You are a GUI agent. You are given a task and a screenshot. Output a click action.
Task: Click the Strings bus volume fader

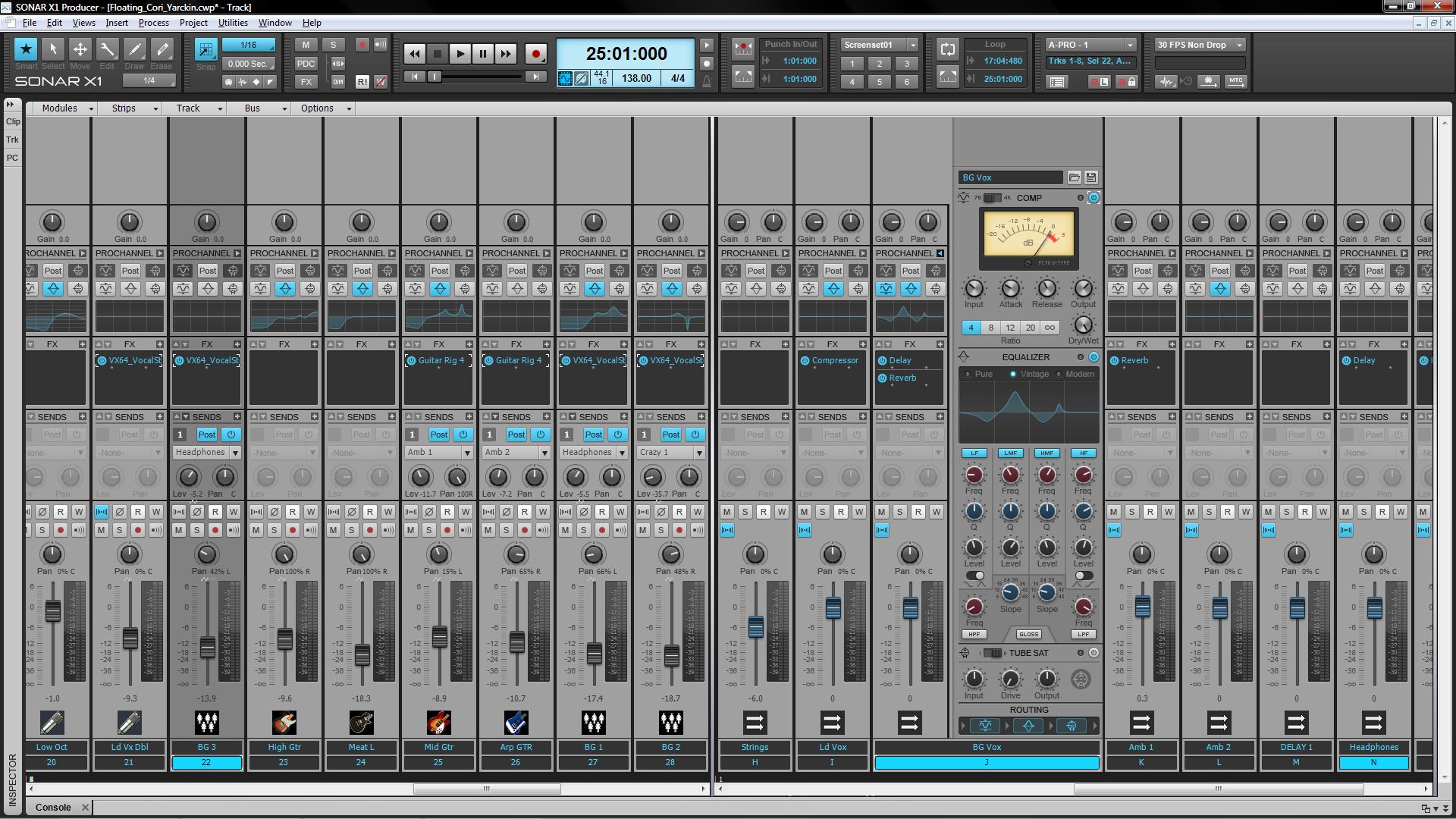coord(755,626)
